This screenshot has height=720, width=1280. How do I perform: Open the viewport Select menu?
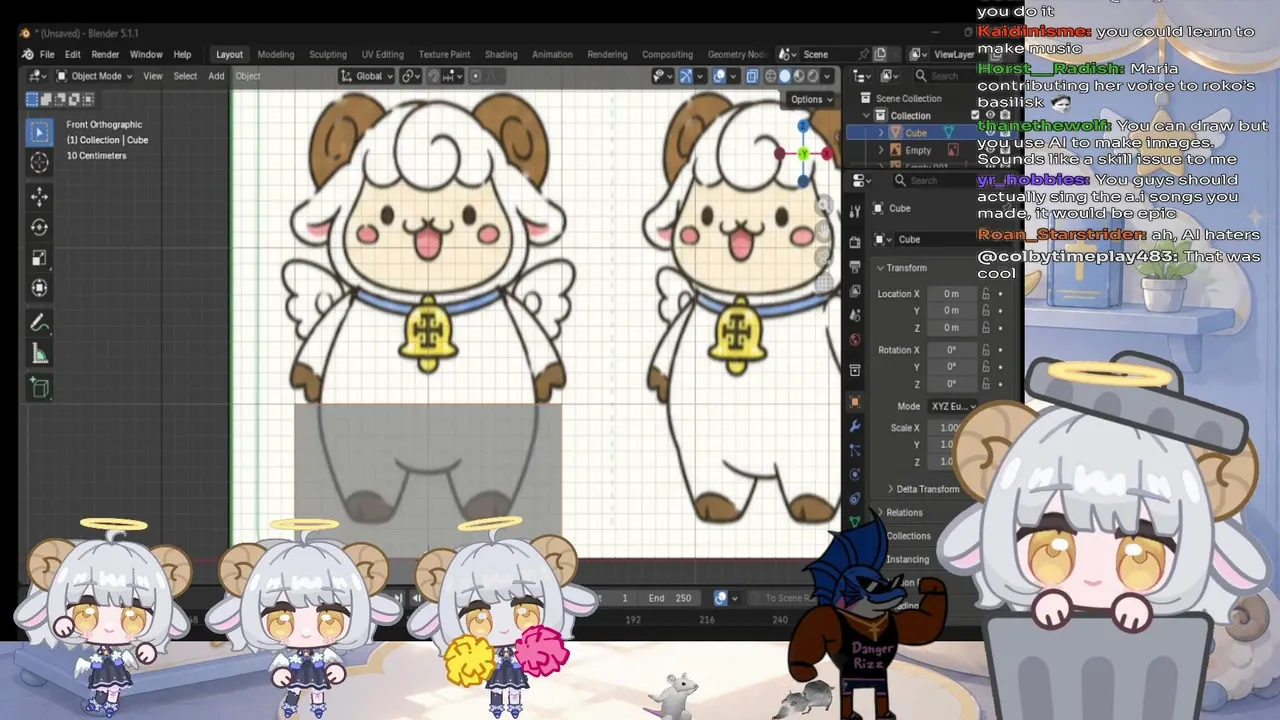(x=185, y=76)
